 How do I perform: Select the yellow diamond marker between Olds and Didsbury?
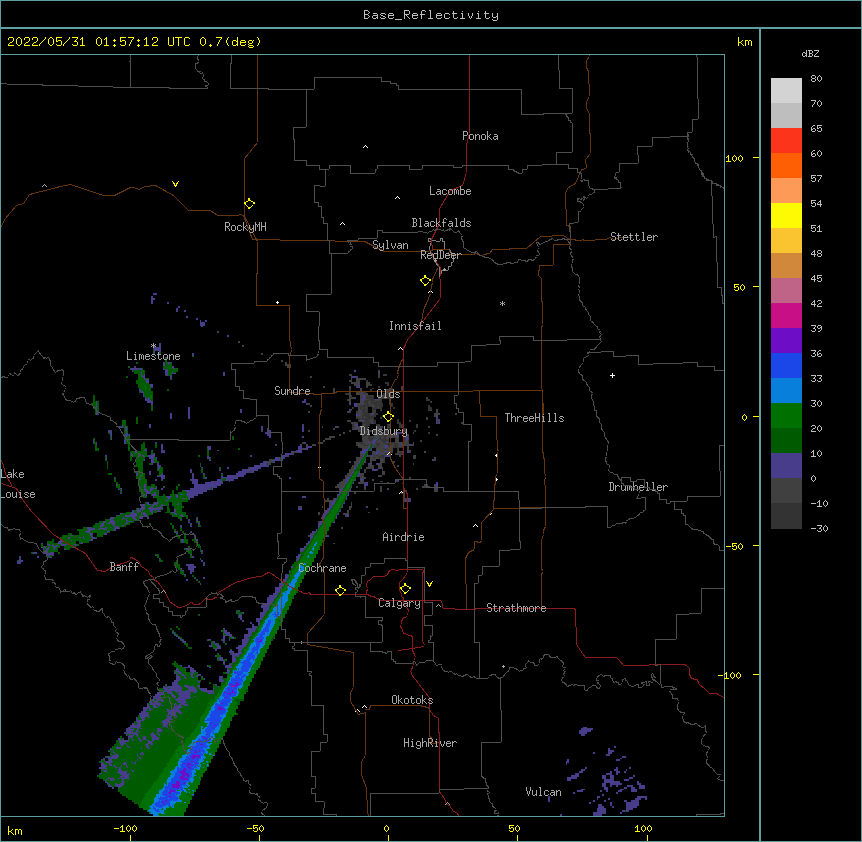tap(388, 417)
